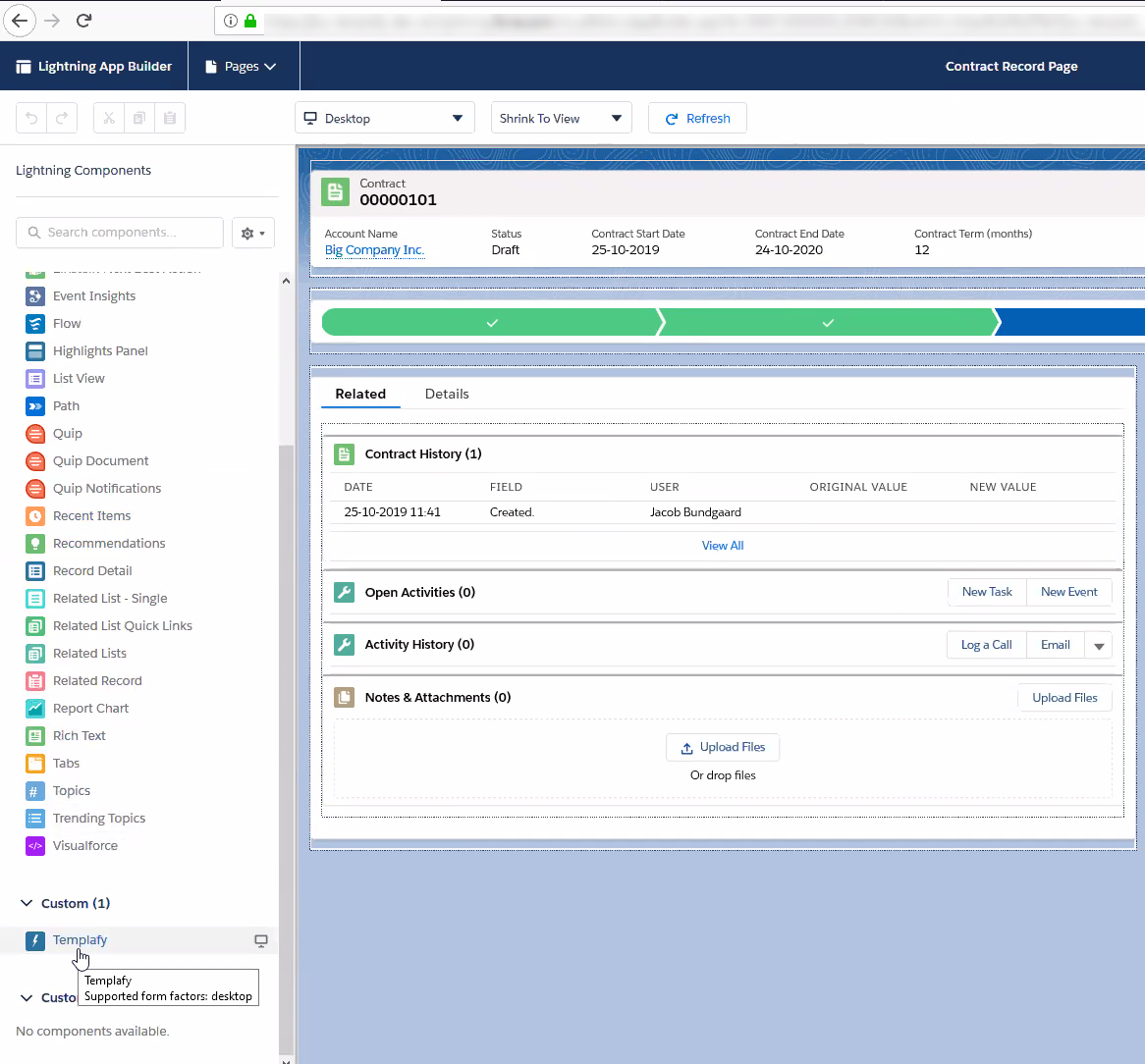Click the browser forward arrow

tap(52, 21)
